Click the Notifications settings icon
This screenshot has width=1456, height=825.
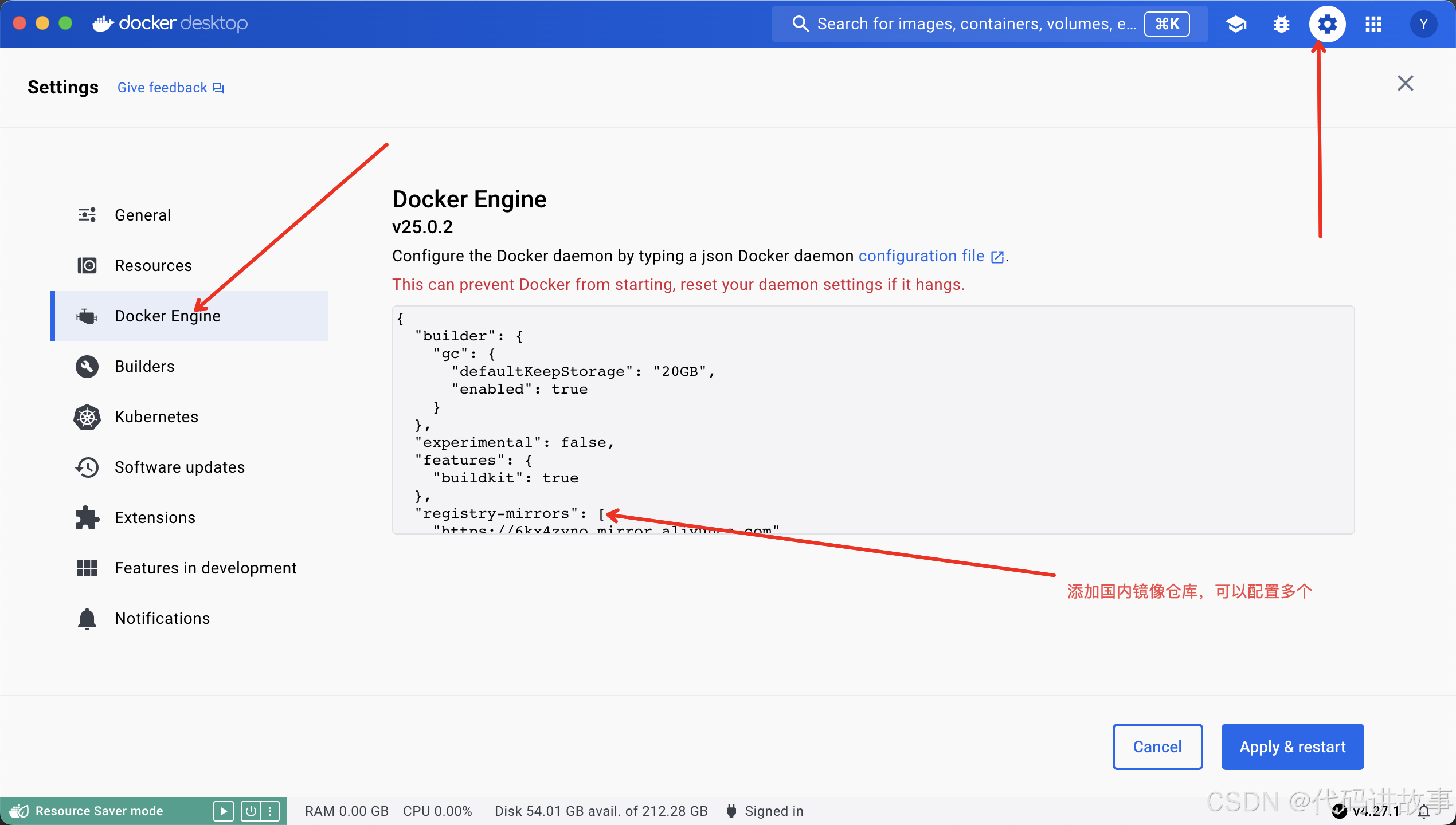(87, 618)
